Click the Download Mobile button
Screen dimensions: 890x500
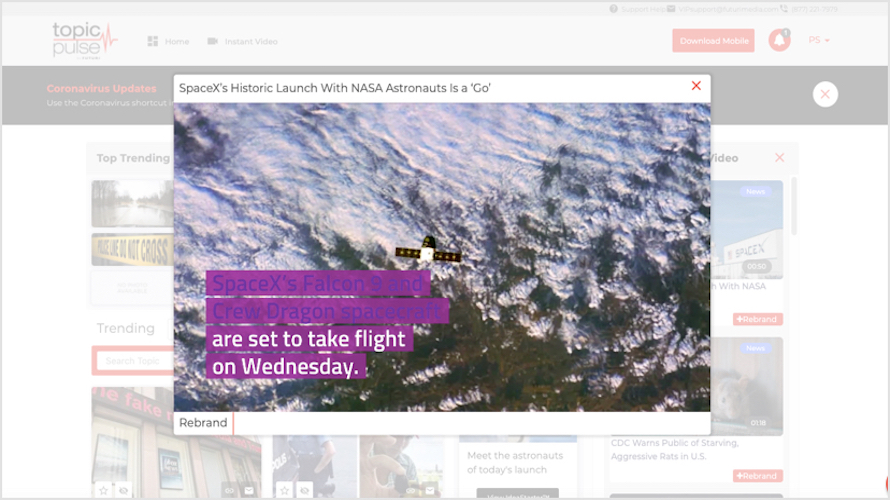pyautogui.click(x=713, y=41)
